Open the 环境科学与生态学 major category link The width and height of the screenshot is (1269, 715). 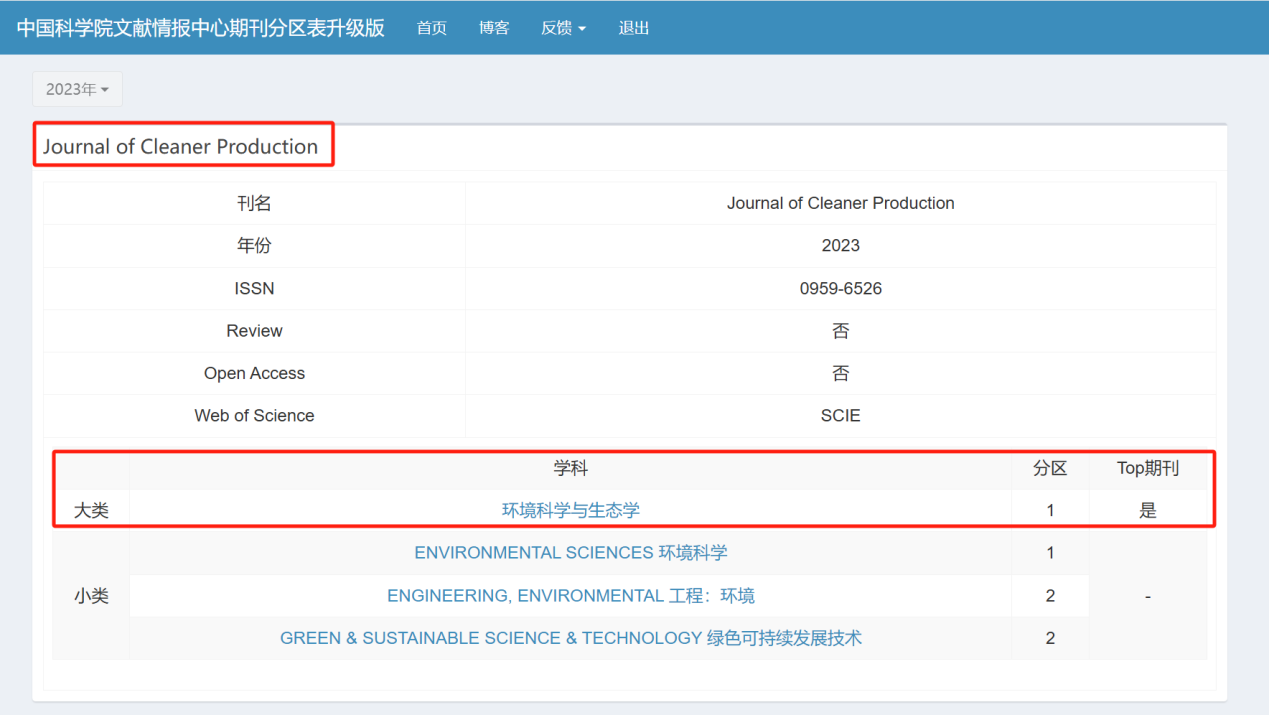point(570,510)
